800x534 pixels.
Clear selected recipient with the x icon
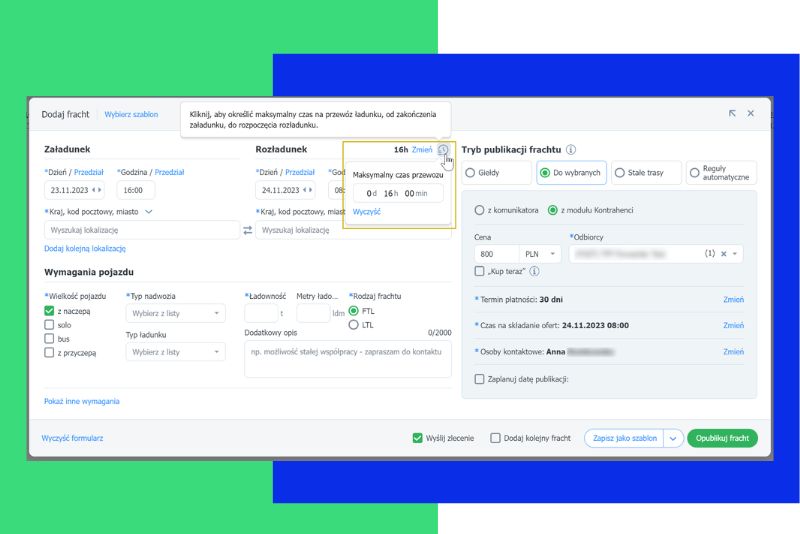724,254
